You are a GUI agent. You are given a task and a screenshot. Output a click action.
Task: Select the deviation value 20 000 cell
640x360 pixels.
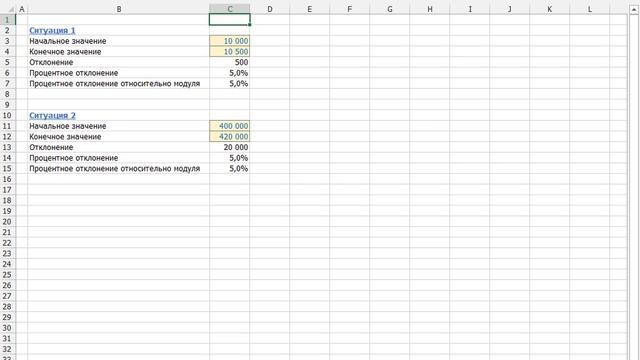pyautogui.click(x=230, y=147)
